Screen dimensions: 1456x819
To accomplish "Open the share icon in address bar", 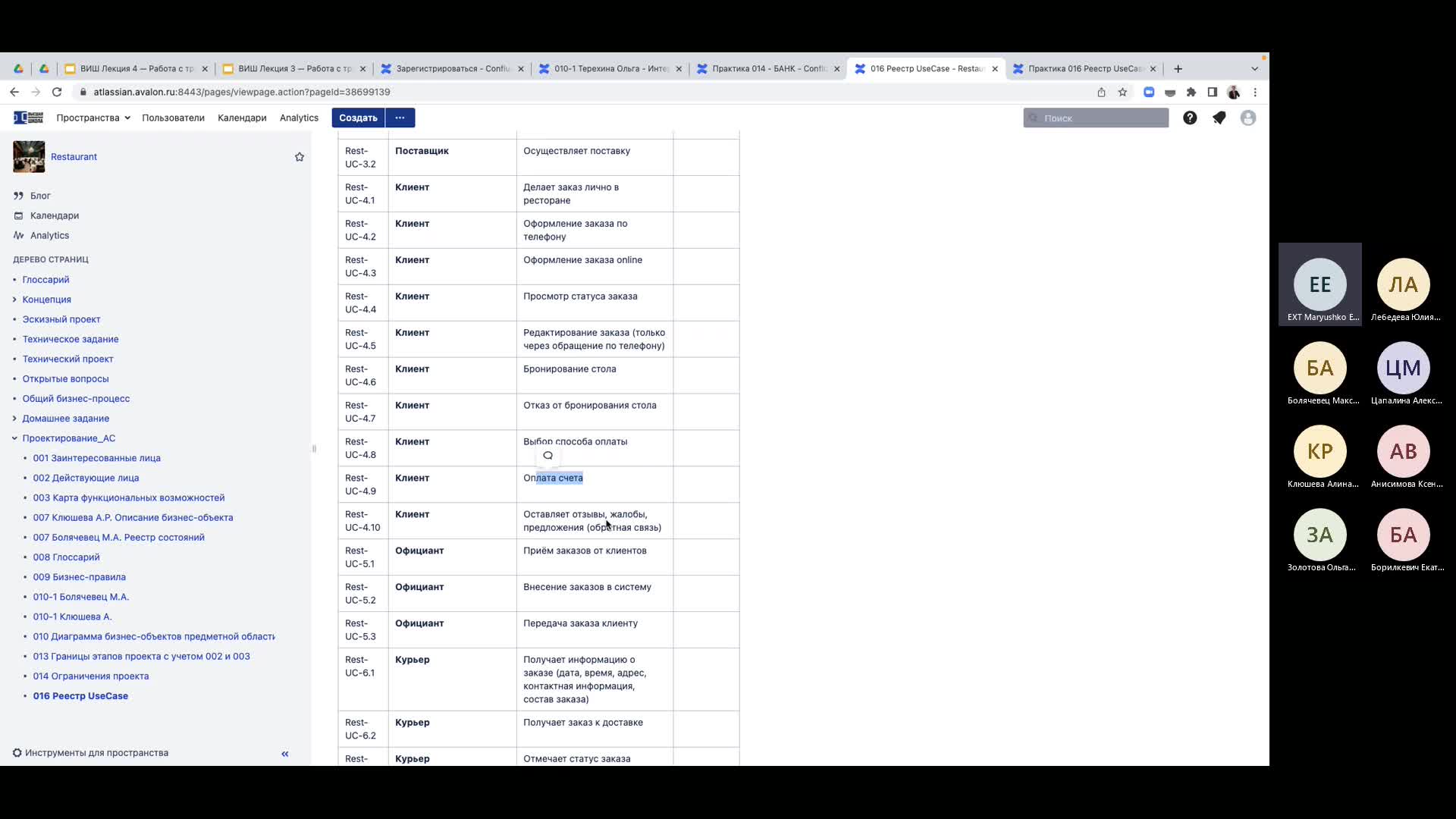I will 1101,92.
